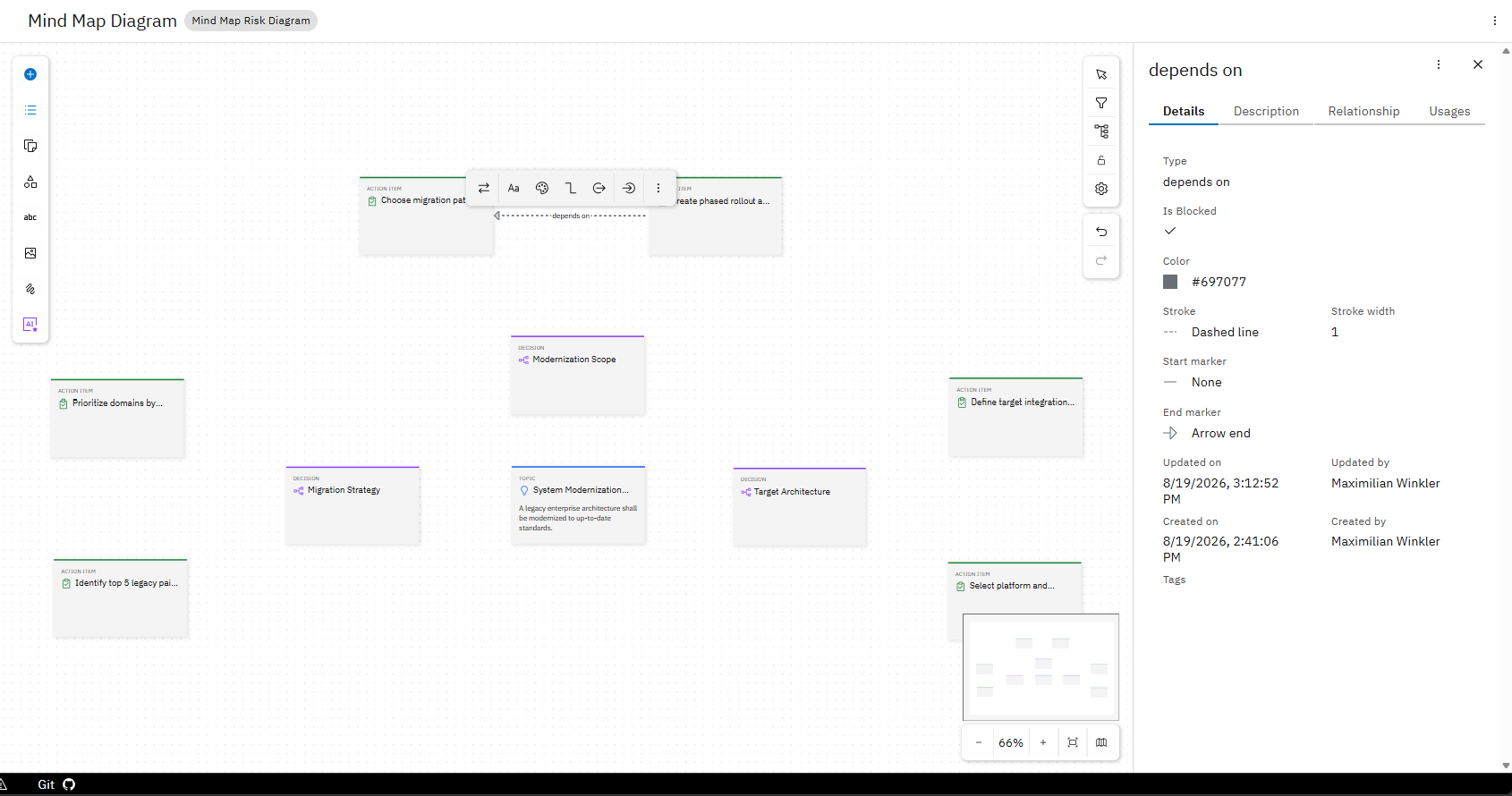This screenshot has width=1512, height=796.
Task: Select the Modernization Scope decision card
Action: tap(578, 375)
